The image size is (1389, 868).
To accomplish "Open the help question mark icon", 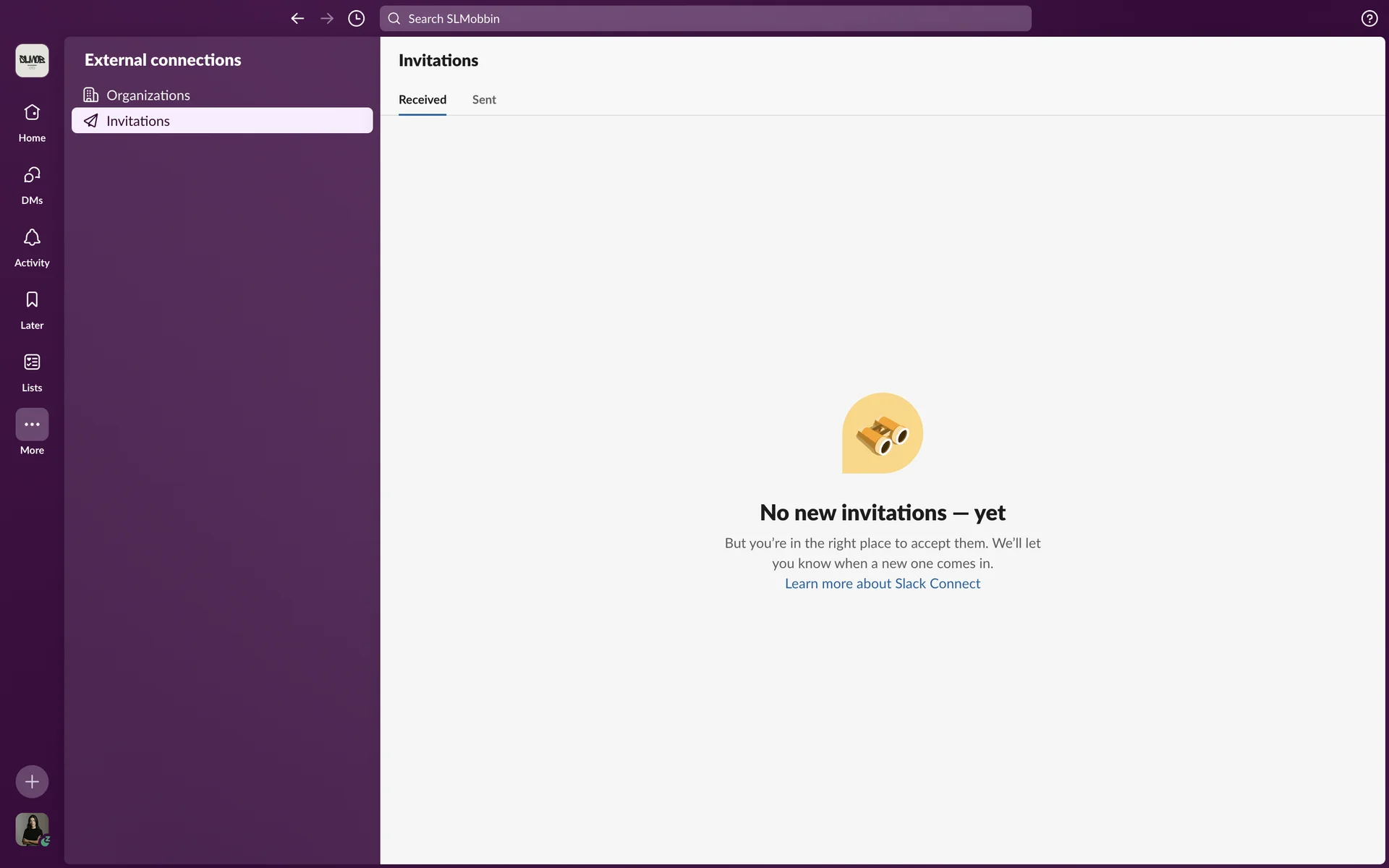I will pyautogui.click(x=1369, y=19).
